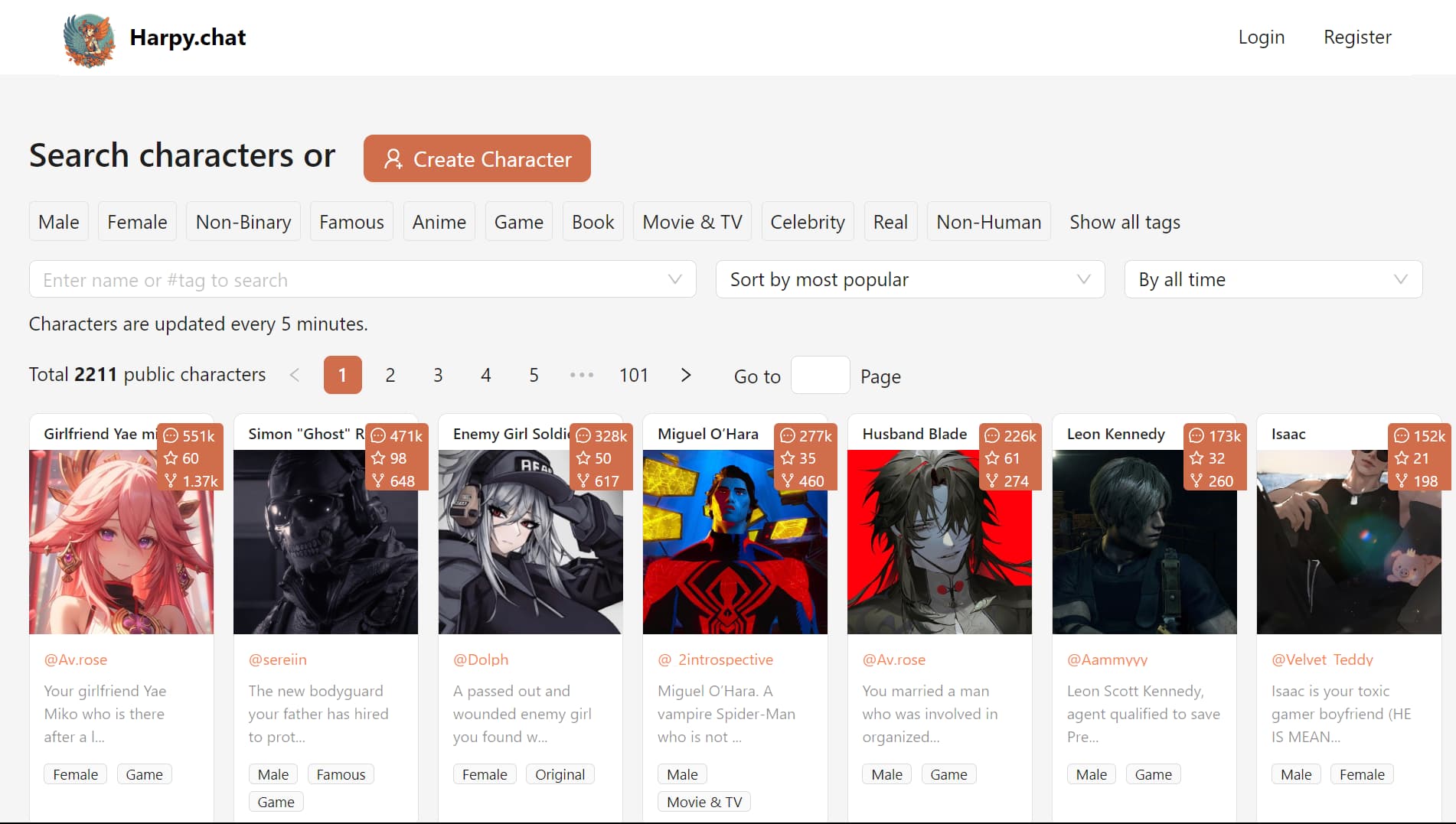Filter by the Celebrity tag
Viewport: 1456px width, 824px height.
point(808,222)
